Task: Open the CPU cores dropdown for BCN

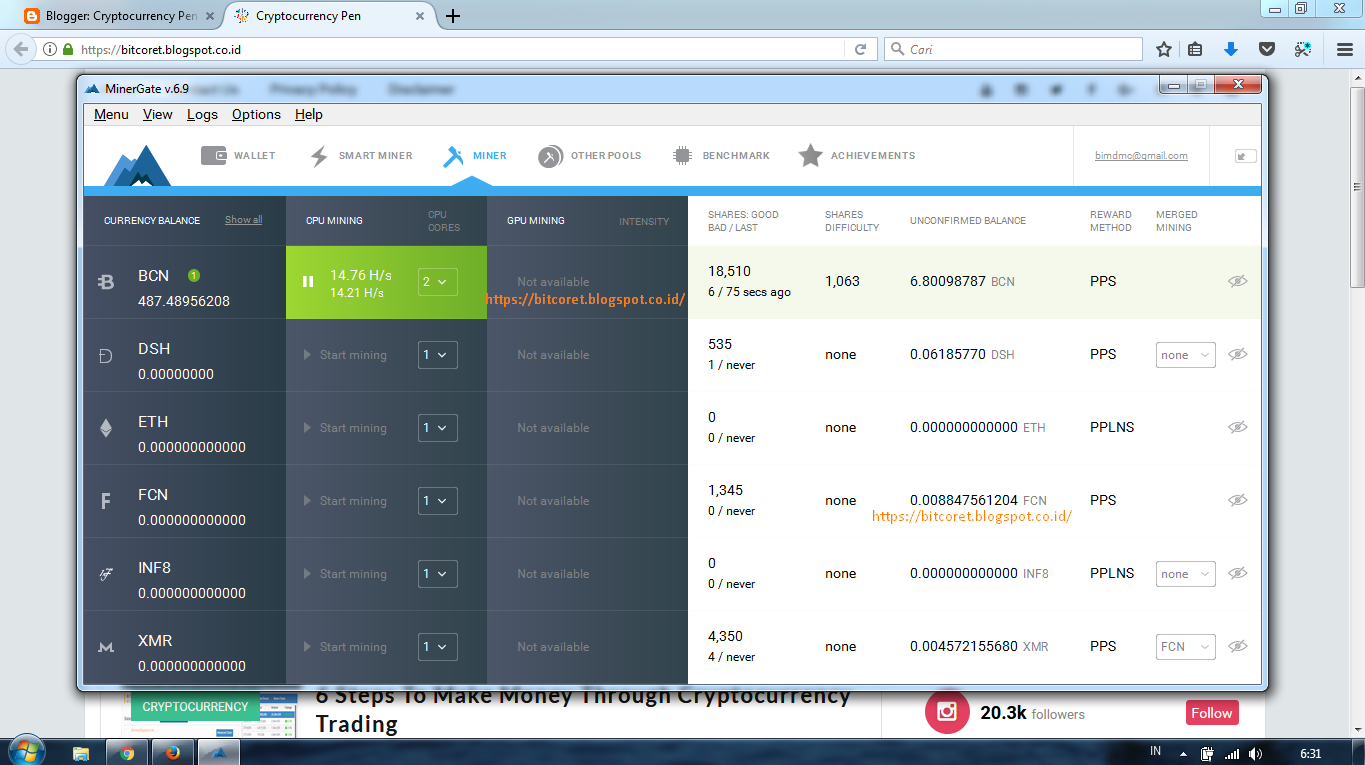Action: [x=437, y=281]
